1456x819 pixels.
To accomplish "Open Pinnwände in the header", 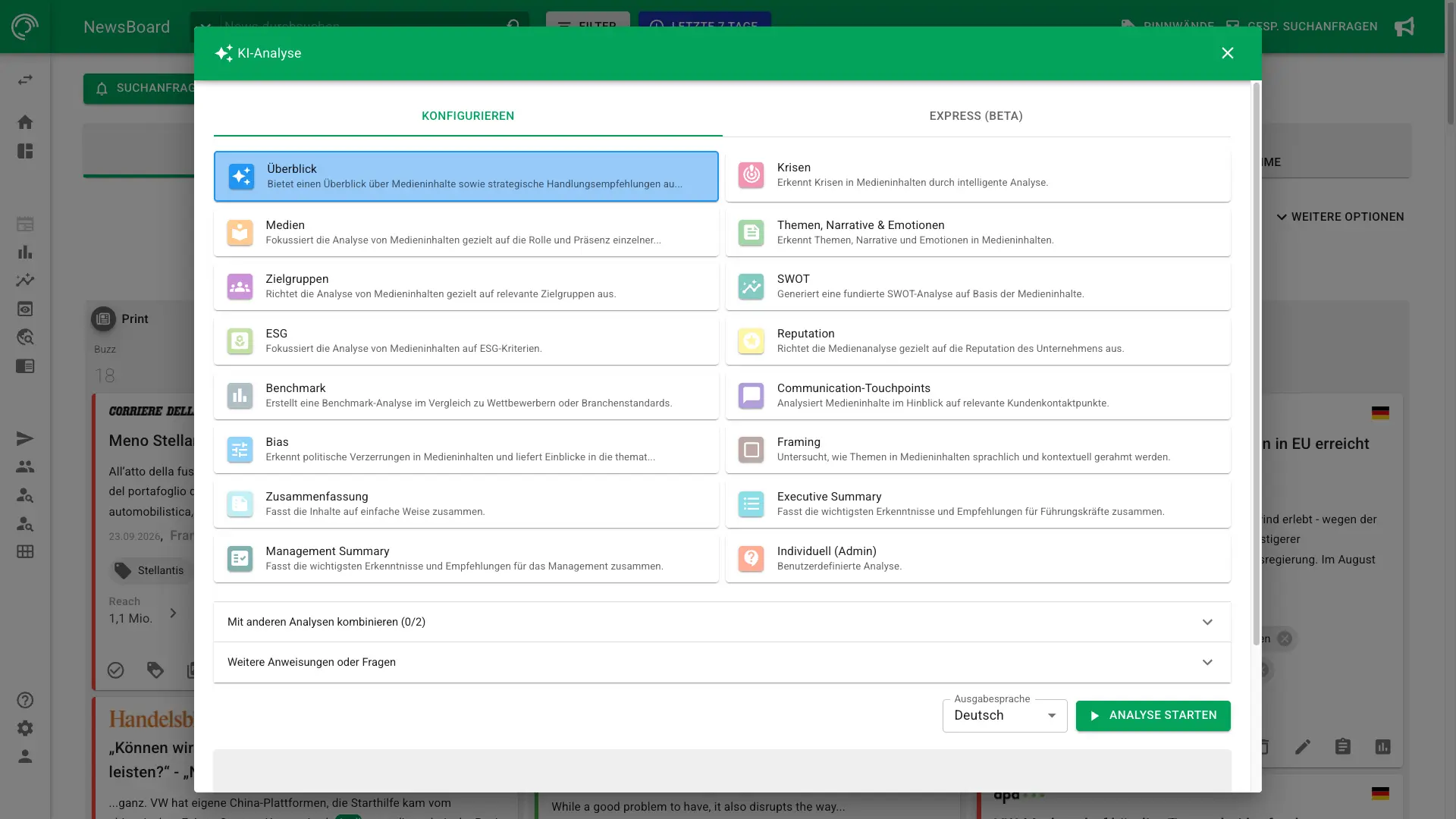I will (1168, 27).
